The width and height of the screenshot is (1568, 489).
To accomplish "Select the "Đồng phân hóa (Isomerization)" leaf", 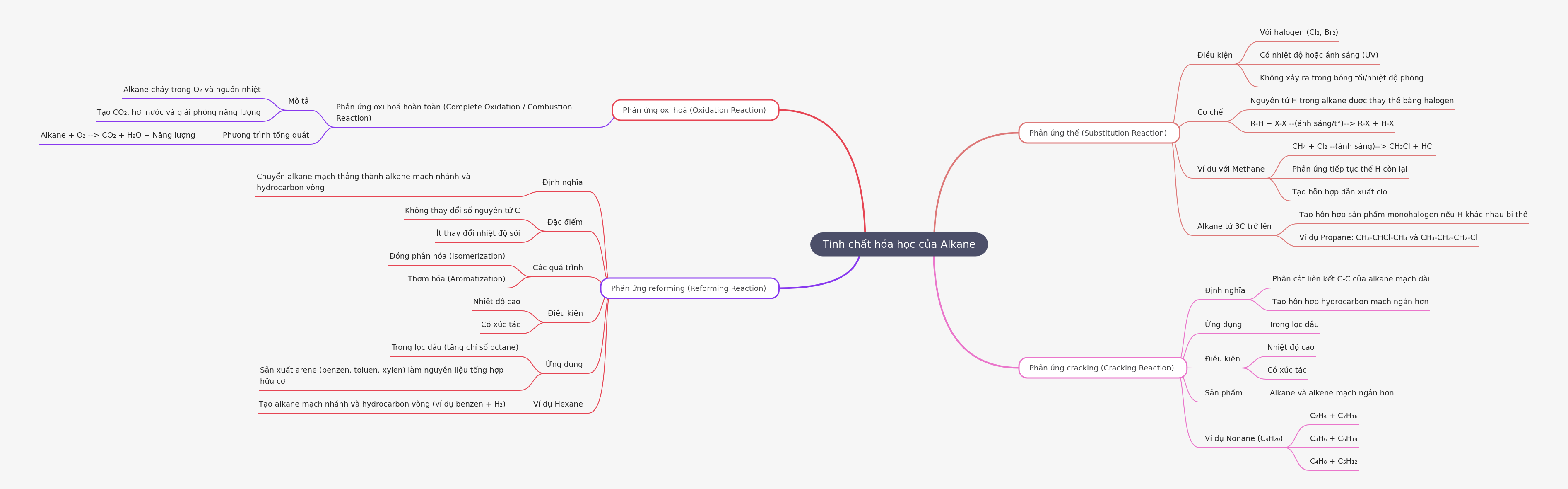I will coord(448,256).
